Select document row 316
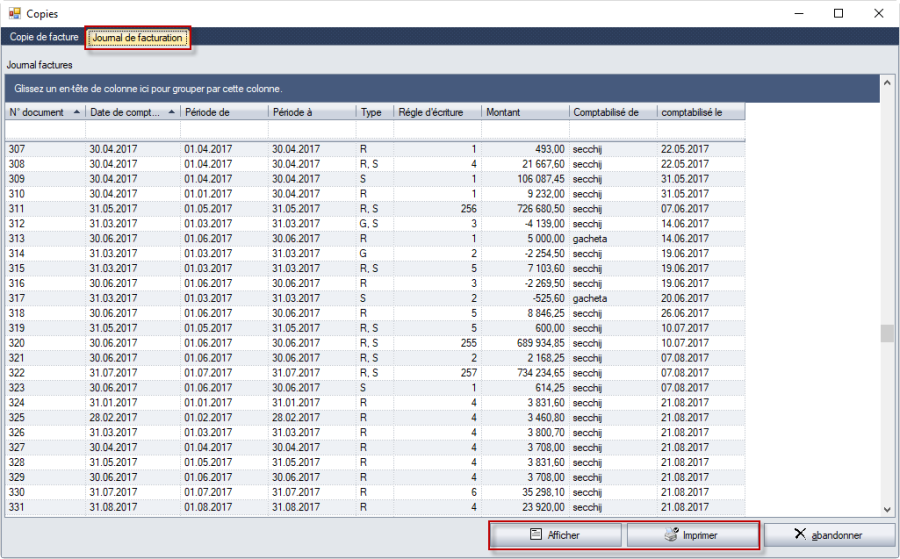This screenshot has height=559, width=900. [x=375, y=284]
